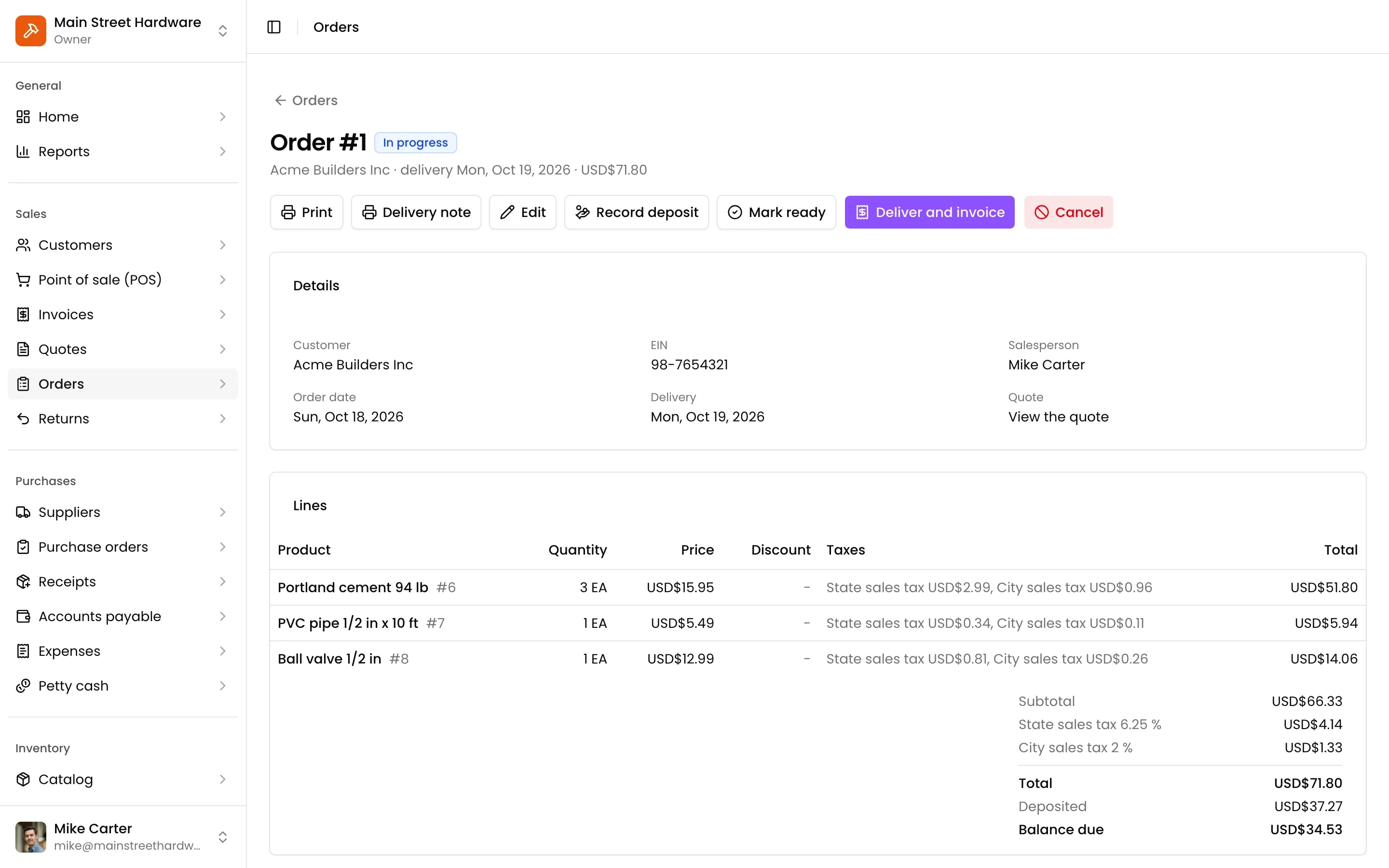The height and width of the screenshot is (868, 1389).
Task: Click the Returns undo arrow icon
Action: coord(23,419)
